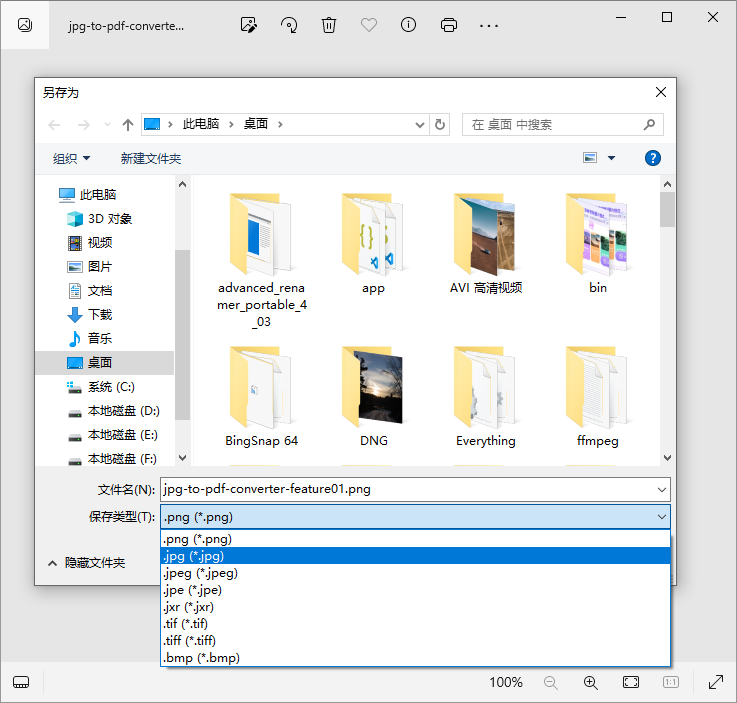This screenshot has width=737, height=703.
Task: Click the Edit image icon in Photos toolbar
Action: [x=249, y=25]
